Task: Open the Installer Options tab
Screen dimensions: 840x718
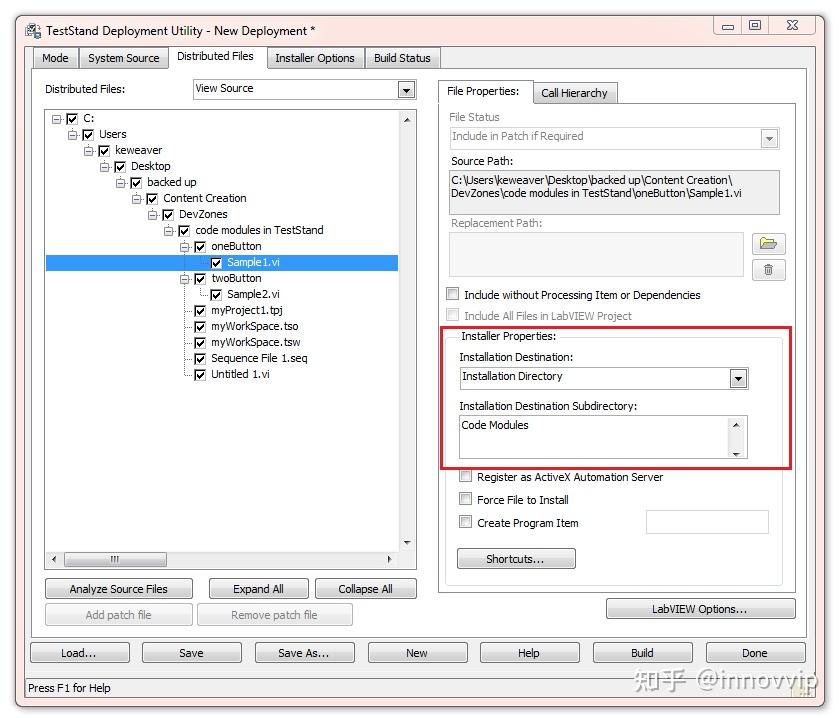Action: (315, 58)
